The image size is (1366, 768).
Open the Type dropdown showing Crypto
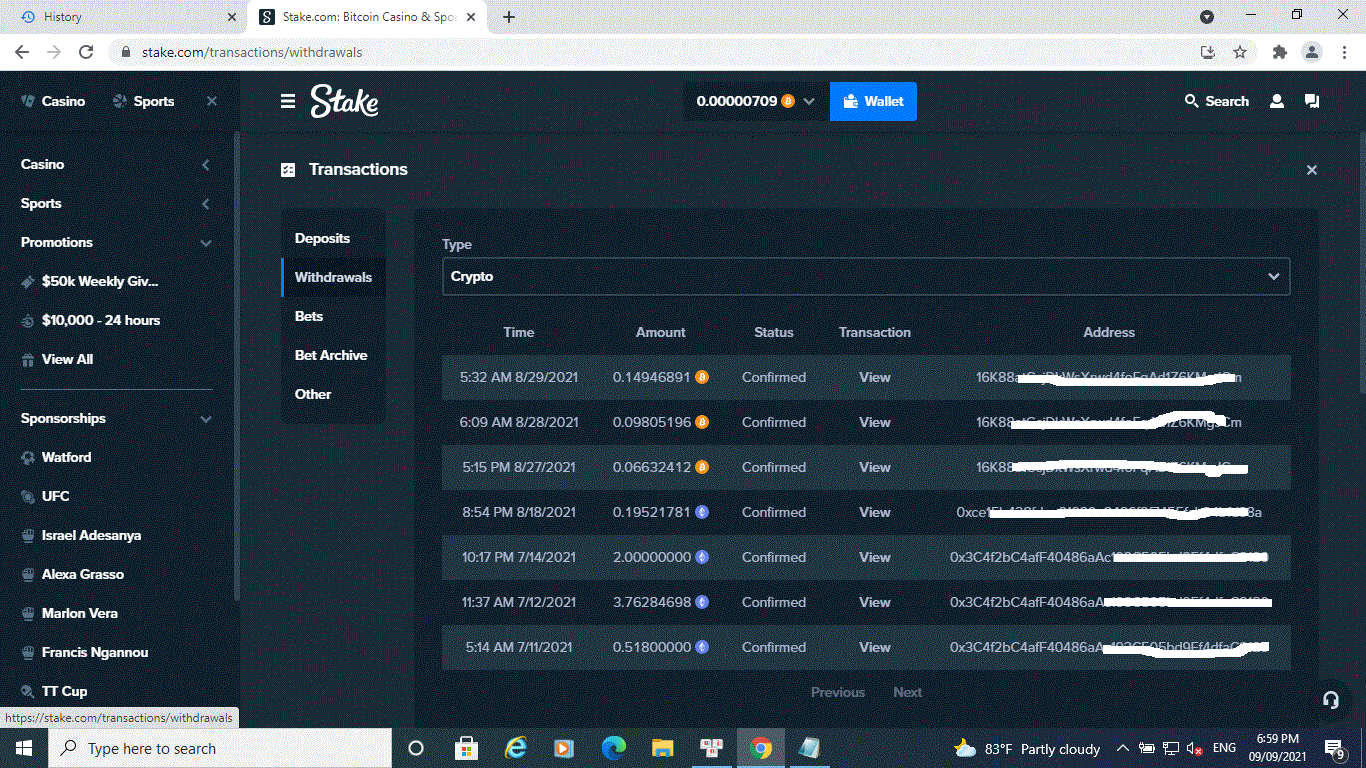(x=866, y=276)
